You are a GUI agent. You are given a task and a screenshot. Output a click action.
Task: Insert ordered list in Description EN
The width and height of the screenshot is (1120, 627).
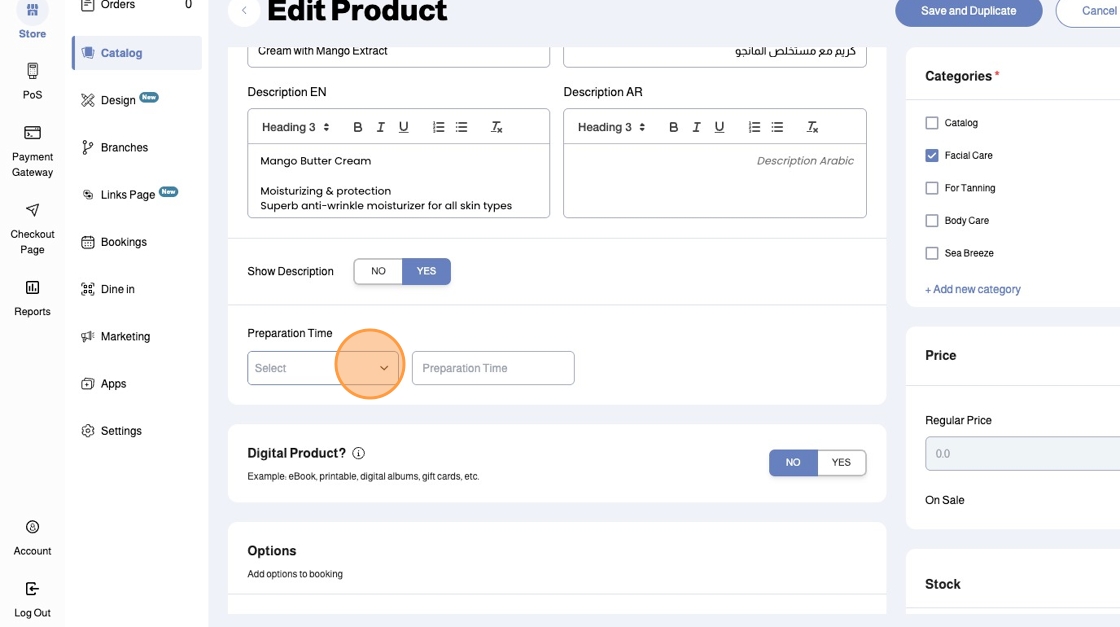[438, 127]
